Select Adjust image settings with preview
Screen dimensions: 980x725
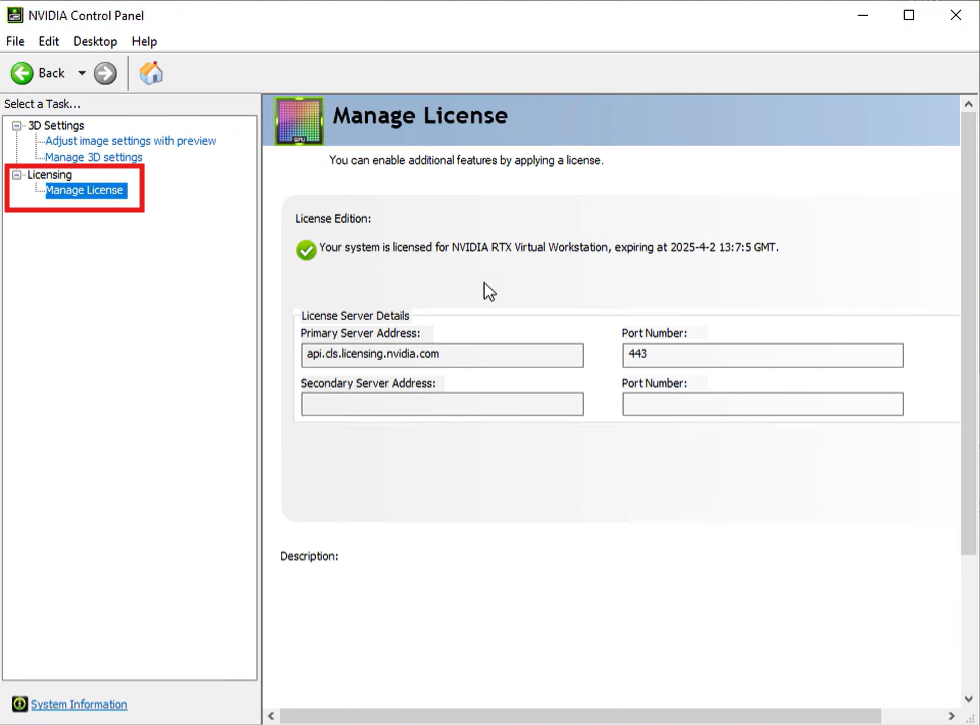click(x=128, y=141)
